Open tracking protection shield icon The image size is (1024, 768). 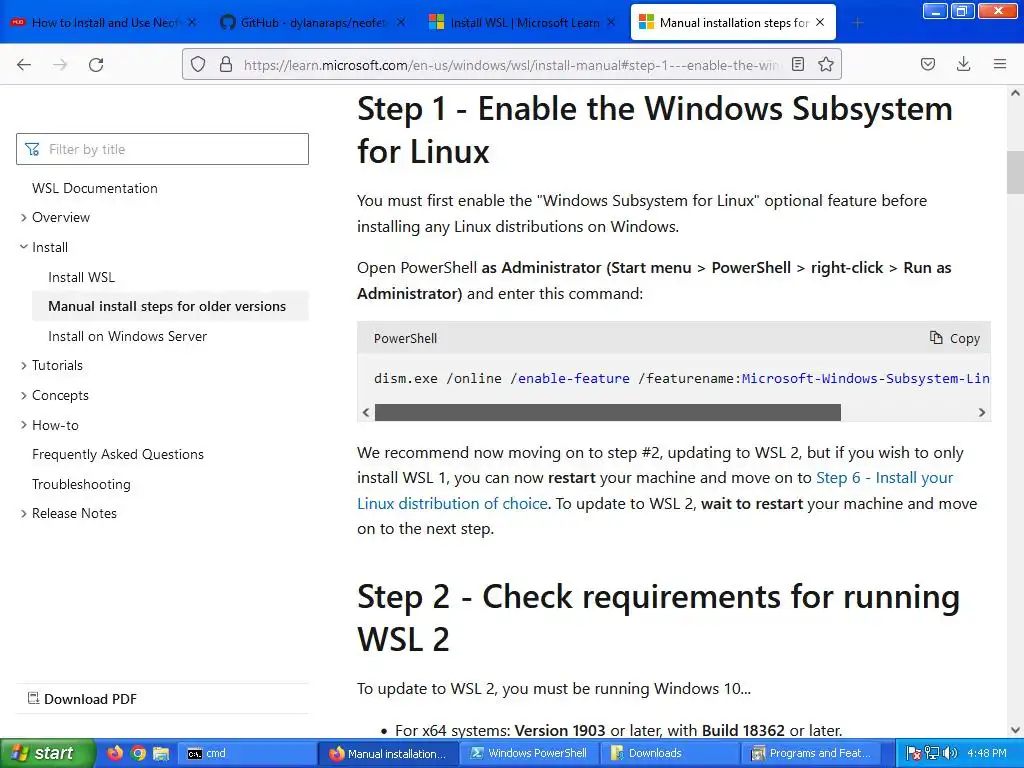[x=199, y=64]
